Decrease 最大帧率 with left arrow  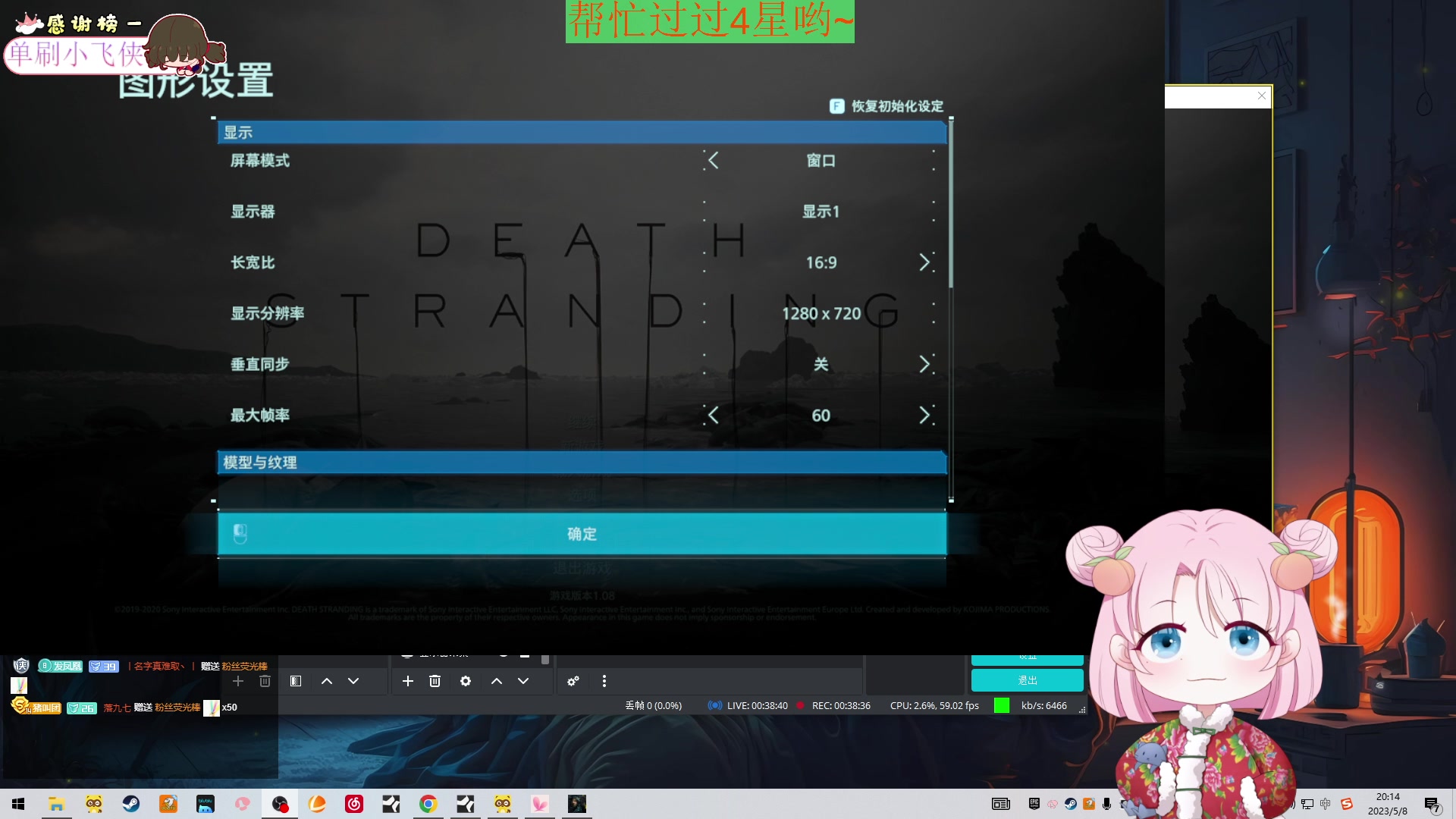pyautogui.click(x=713, y=415)
